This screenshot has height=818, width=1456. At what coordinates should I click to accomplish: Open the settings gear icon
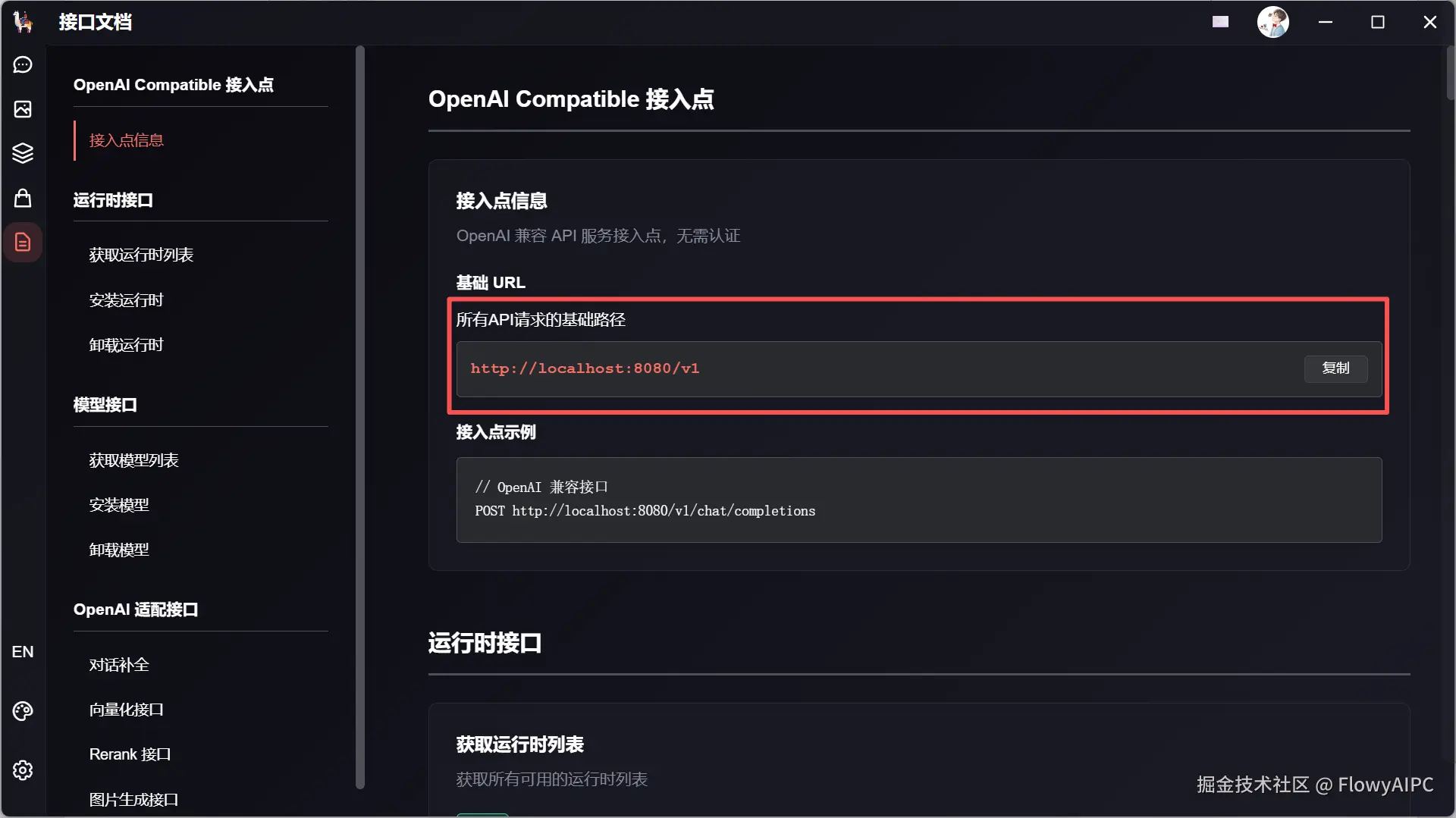(x=23, y=770)
